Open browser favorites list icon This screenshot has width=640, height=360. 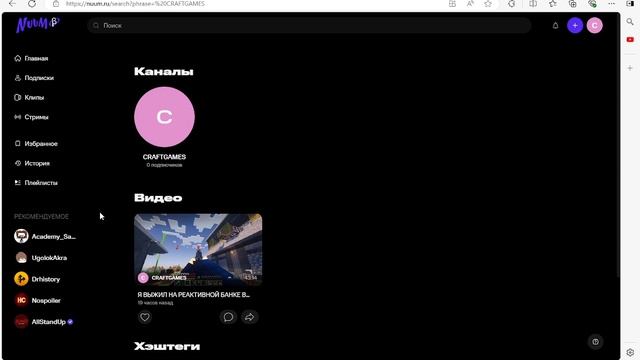pyautogui.click(x=553, y=4)
